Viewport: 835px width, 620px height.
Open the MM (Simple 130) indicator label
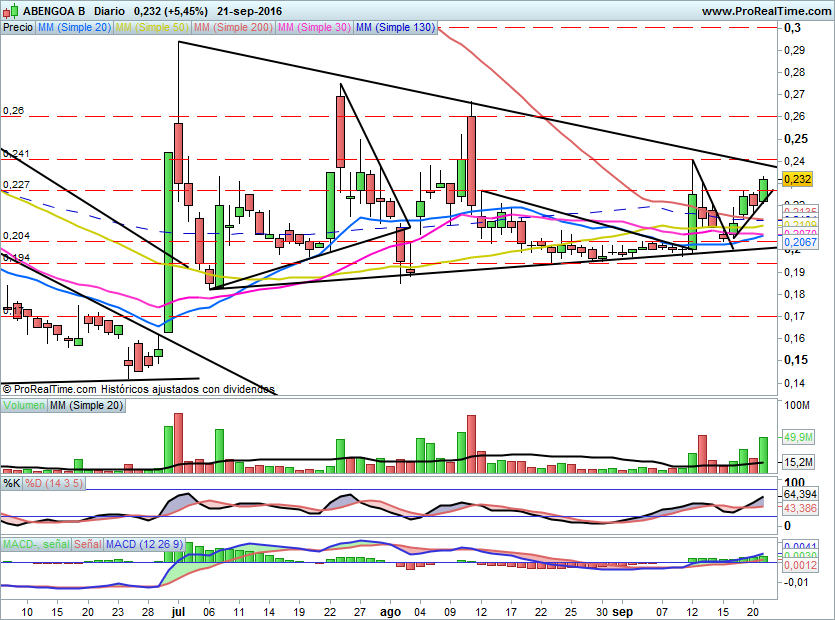coord(396,28)
